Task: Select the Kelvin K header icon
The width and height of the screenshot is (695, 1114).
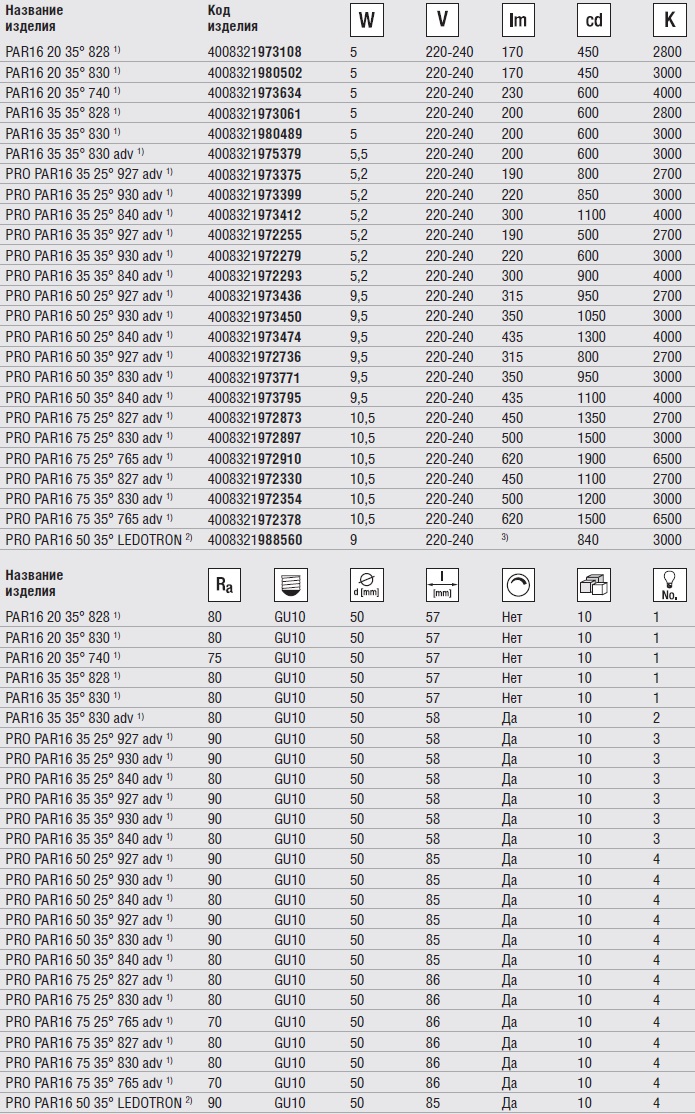Action: point(667,20)
